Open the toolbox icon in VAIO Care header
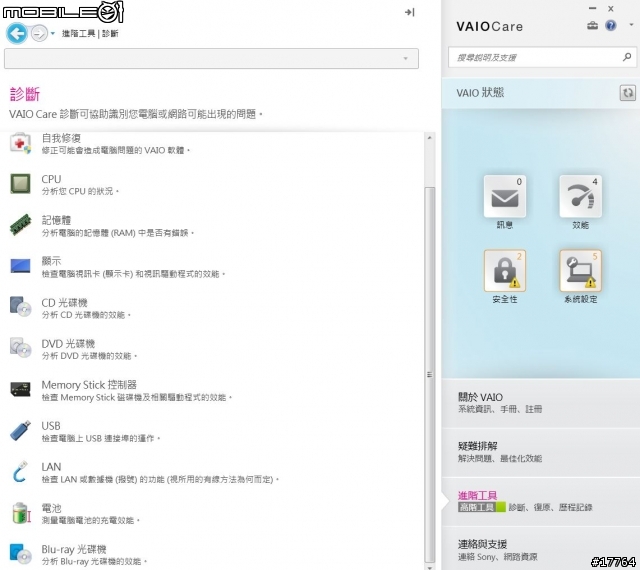This screenshot has width=640, height=570. [592, 26]
